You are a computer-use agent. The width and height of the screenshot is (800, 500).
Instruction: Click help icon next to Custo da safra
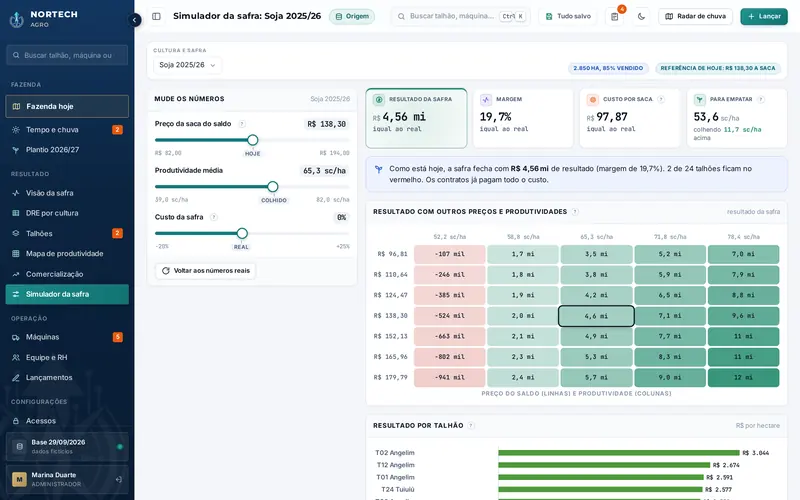coord(214,217)
